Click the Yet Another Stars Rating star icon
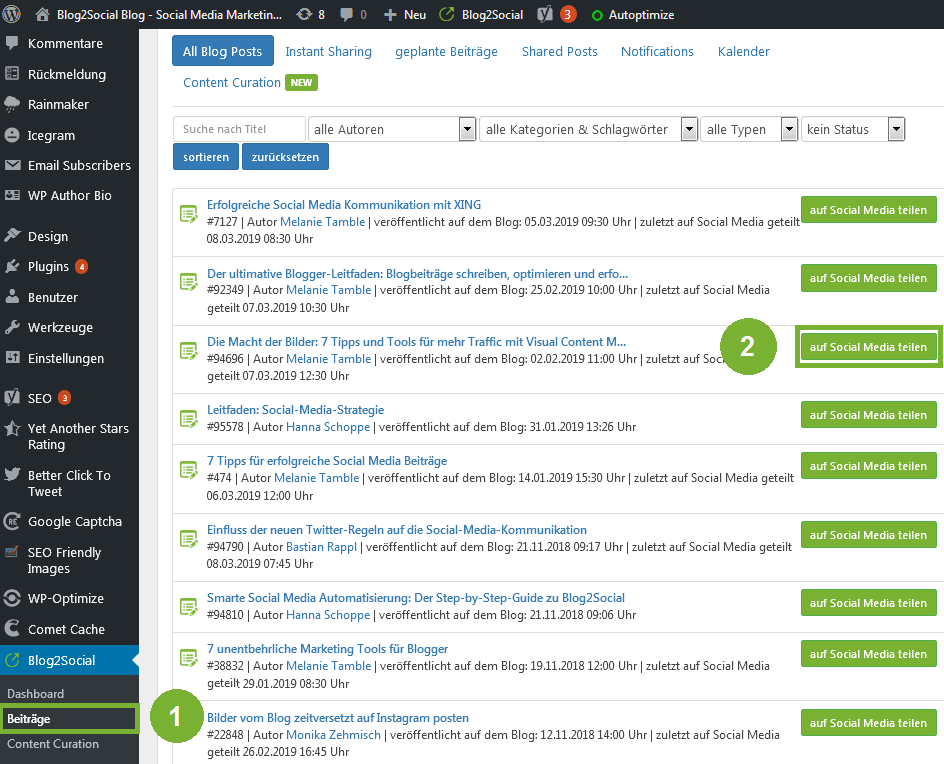 [12, 428]
